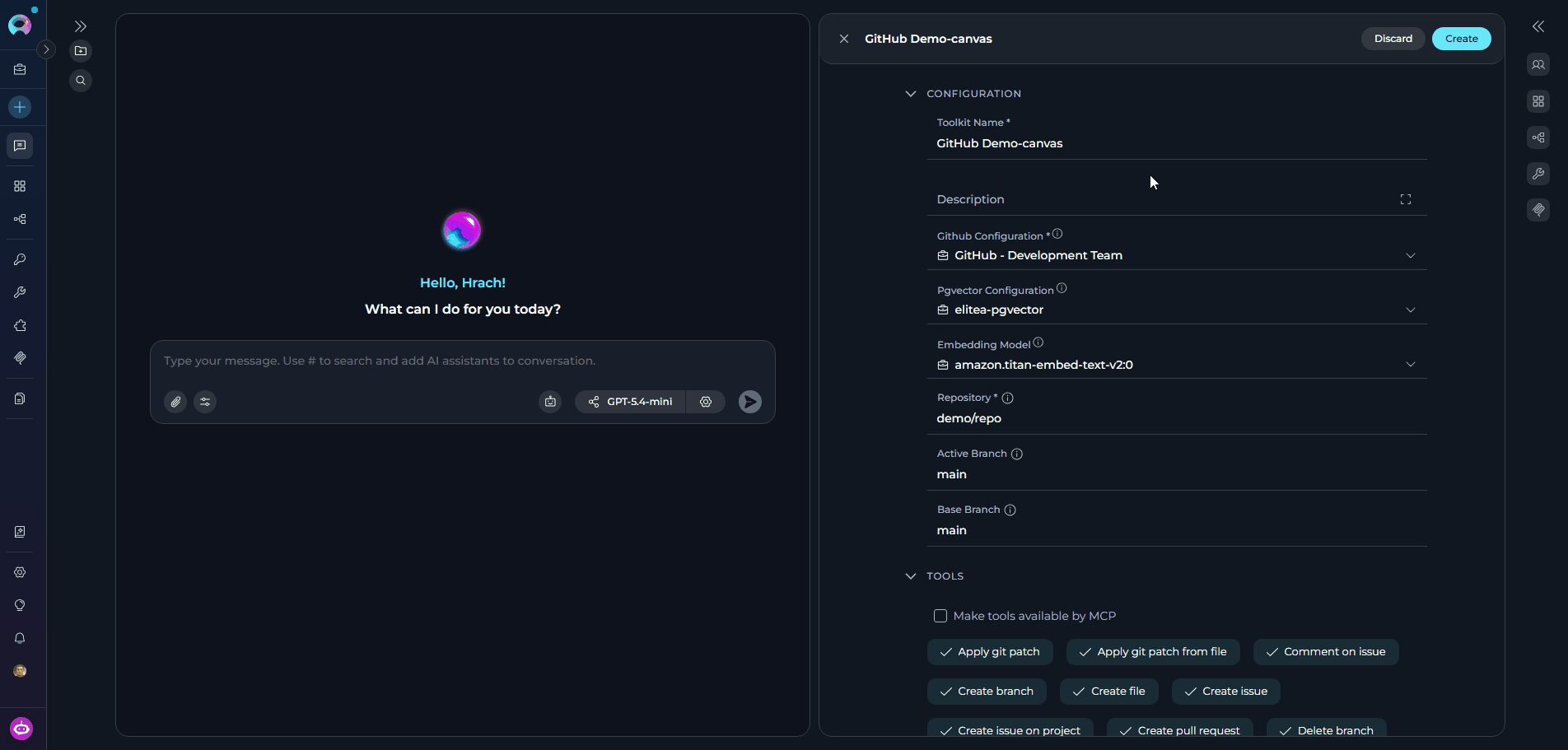Open the lightbulb icon in the left sidebar
The height and width of the screenshot is (750, 1568).
click(x=20, y=605)
